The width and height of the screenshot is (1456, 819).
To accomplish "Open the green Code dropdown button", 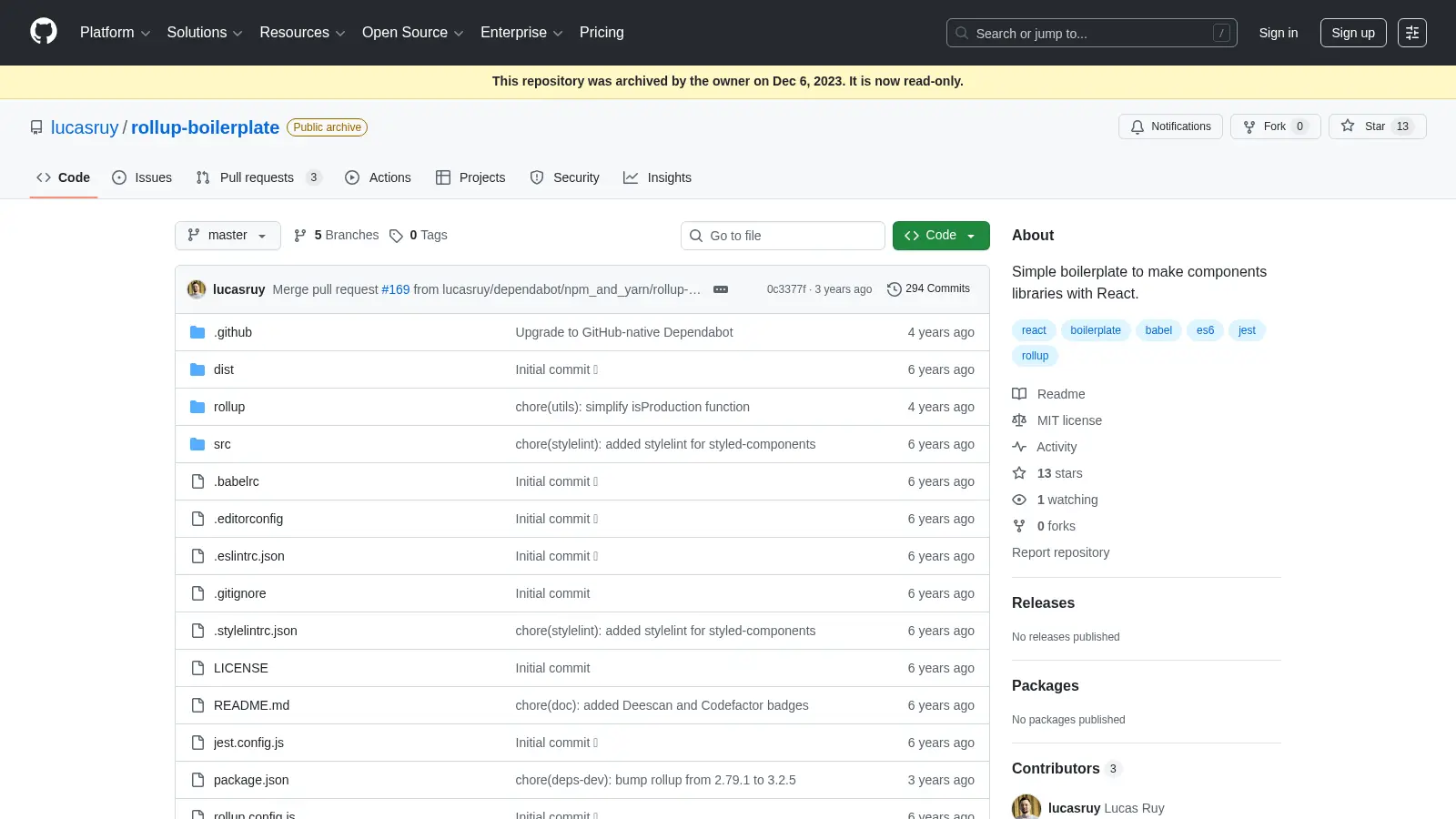I will coord(941,236).
